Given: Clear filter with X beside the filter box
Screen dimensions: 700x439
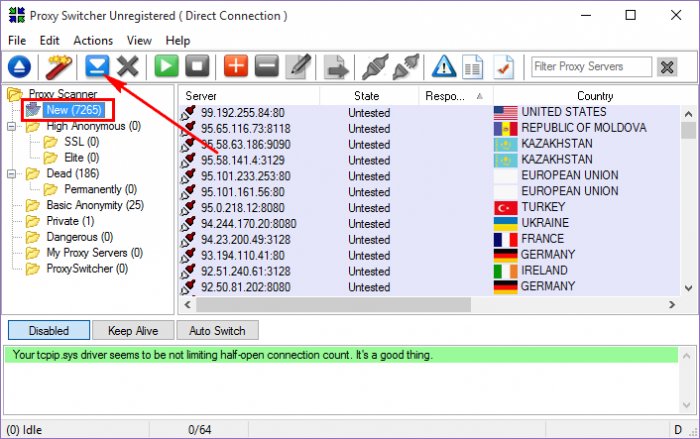Looking at the screenshot, I should pyautogui.click(x=667, y=67).
